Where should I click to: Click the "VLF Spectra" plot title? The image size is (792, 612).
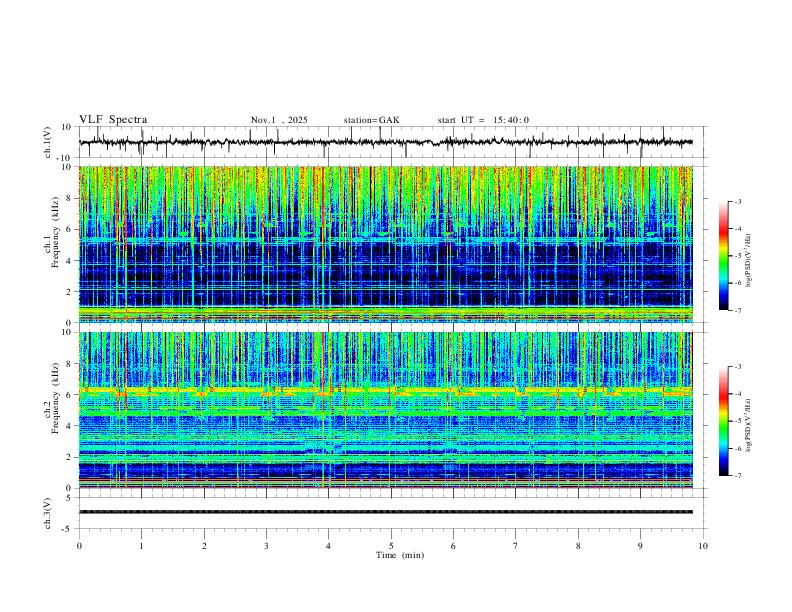(x=113, y=120)
